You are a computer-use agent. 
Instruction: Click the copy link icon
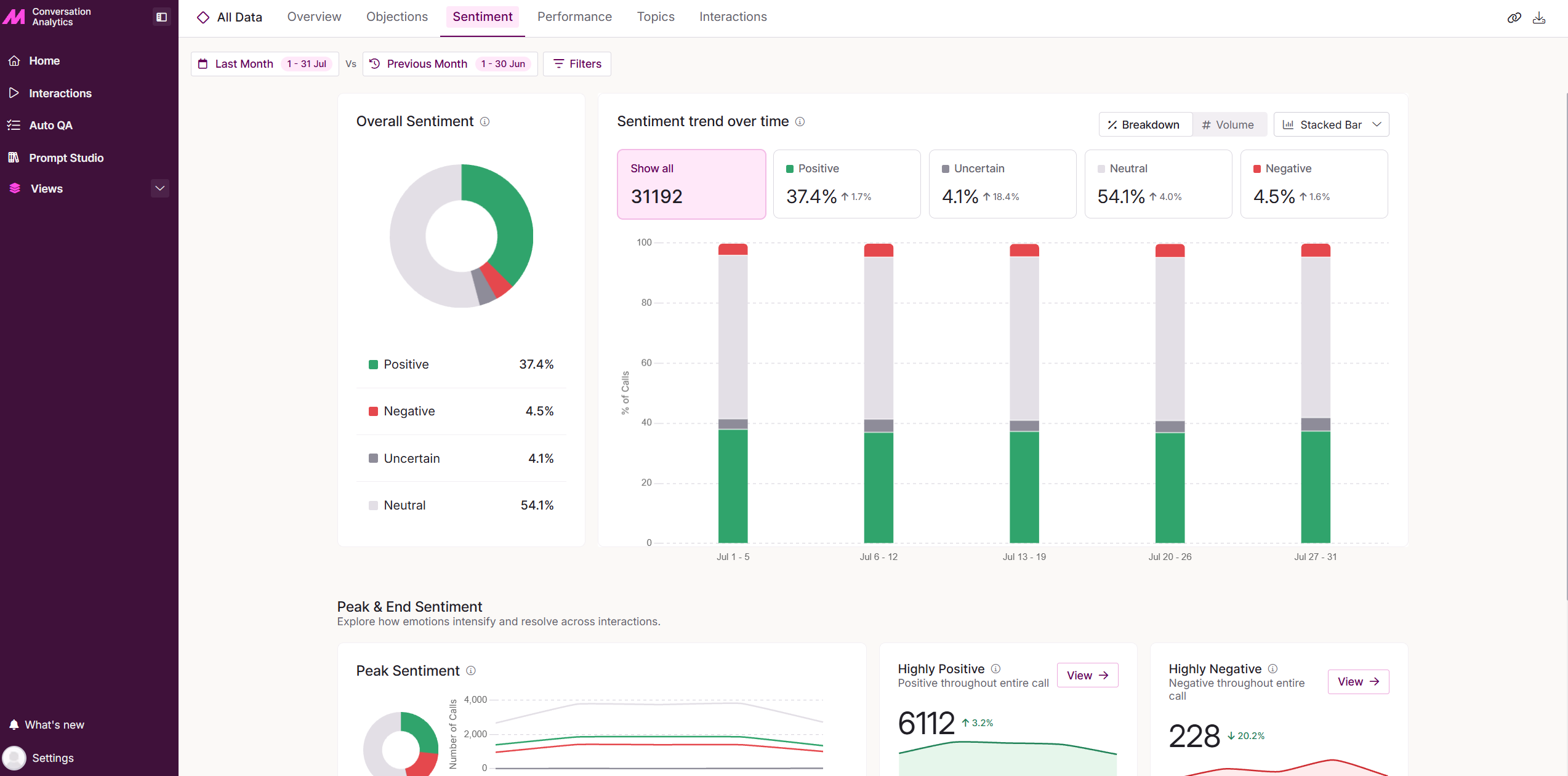(x=1514, y=17)
